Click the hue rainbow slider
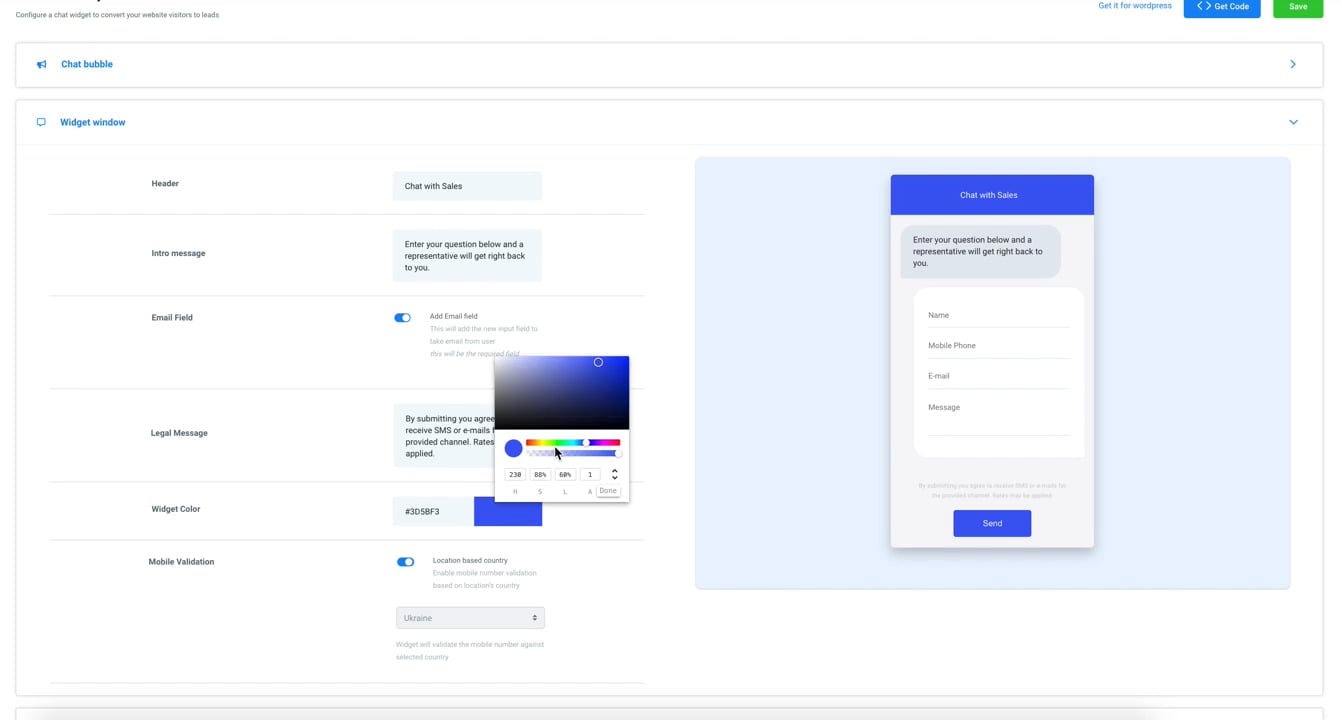 573,442
